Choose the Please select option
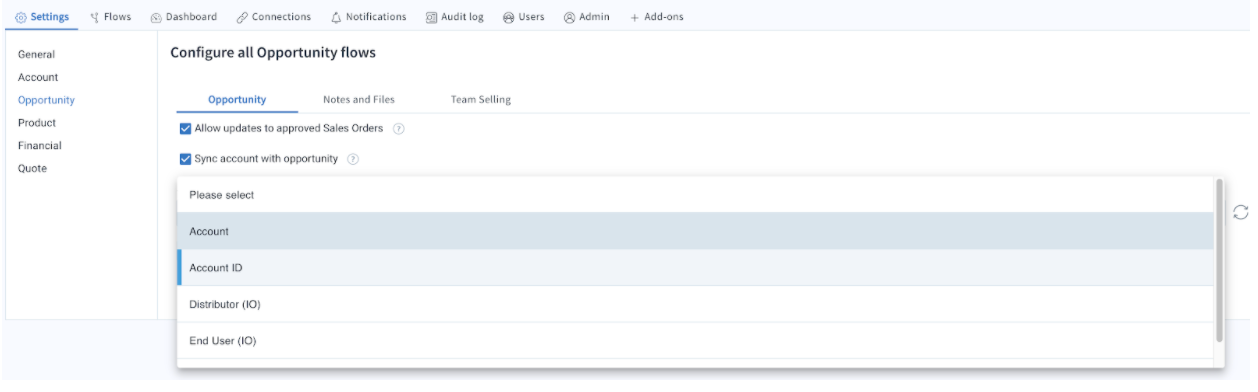The height and width of the screenshot is (392, 1258). [695, 195]
